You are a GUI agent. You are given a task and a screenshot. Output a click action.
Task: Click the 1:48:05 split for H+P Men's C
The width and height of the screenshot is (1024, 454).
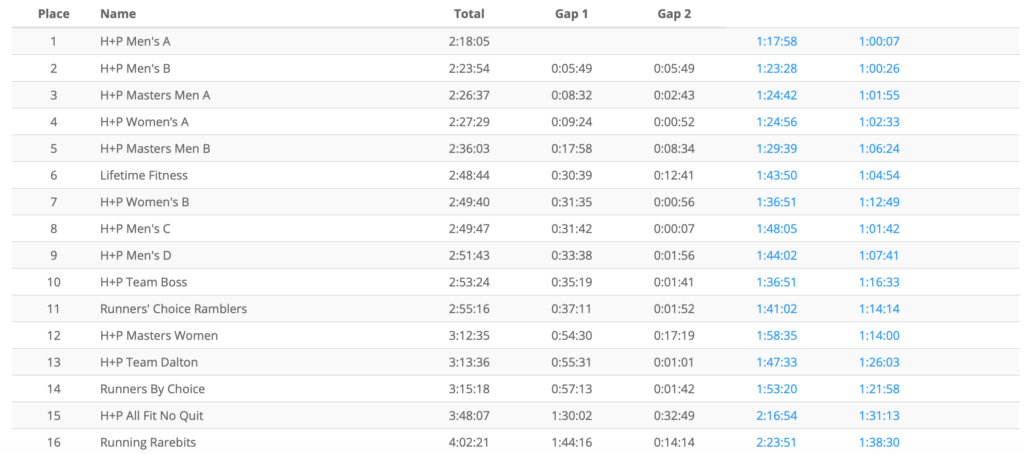(776, 229)
